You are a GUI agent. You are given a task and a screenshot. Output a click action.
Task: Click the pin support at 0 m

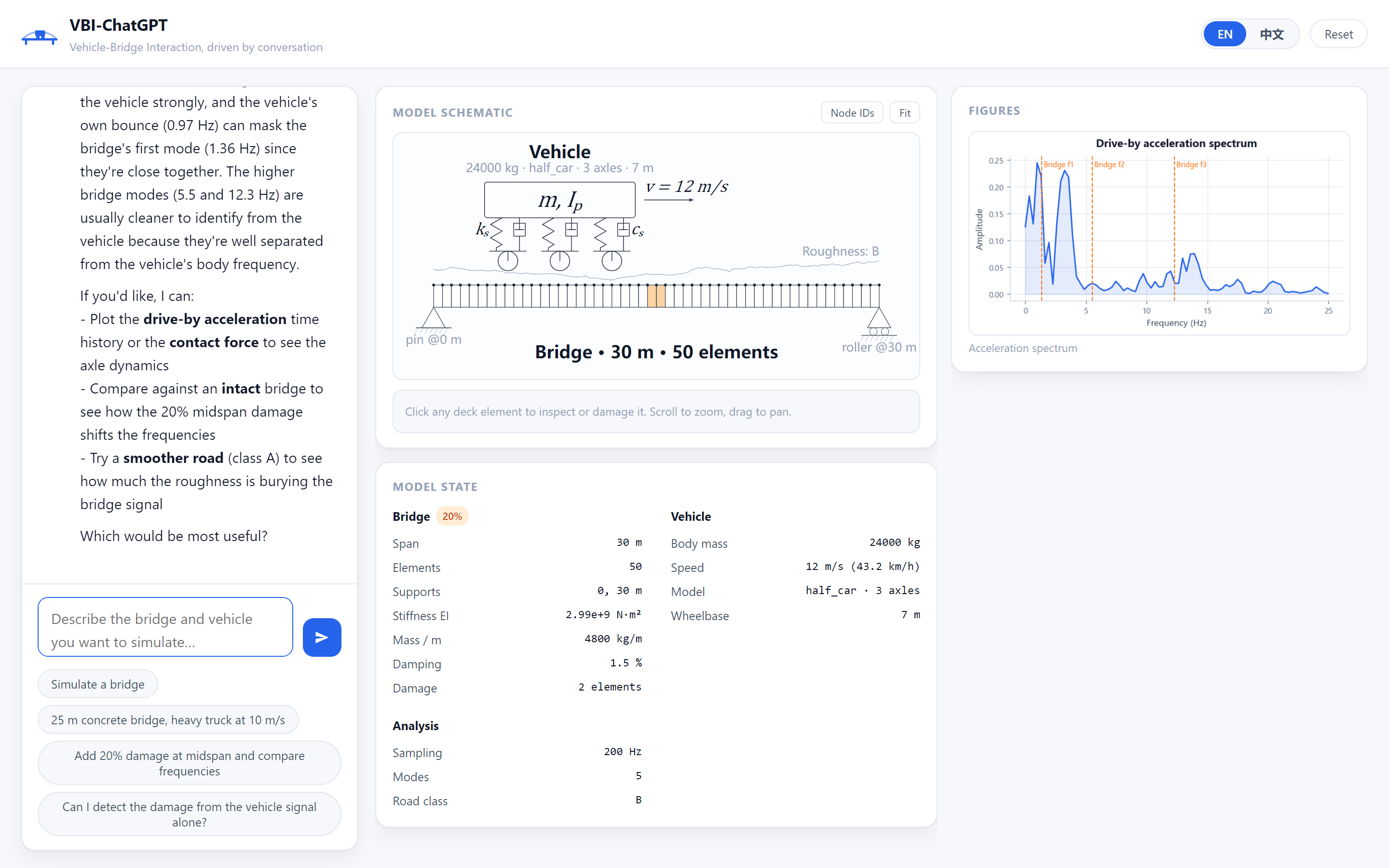tap(434, 320)
